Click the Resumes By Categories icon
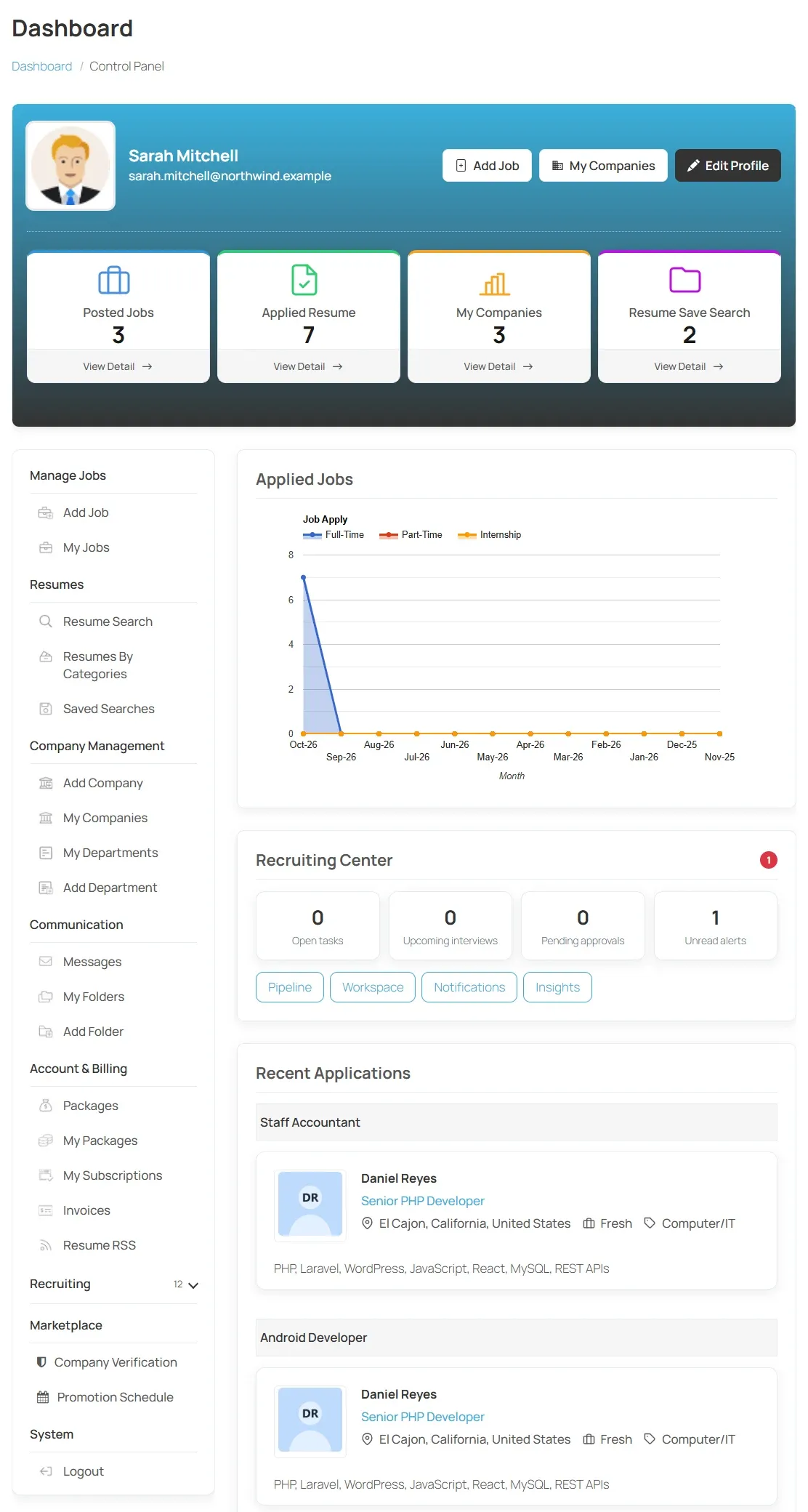 tap(46, 656)
